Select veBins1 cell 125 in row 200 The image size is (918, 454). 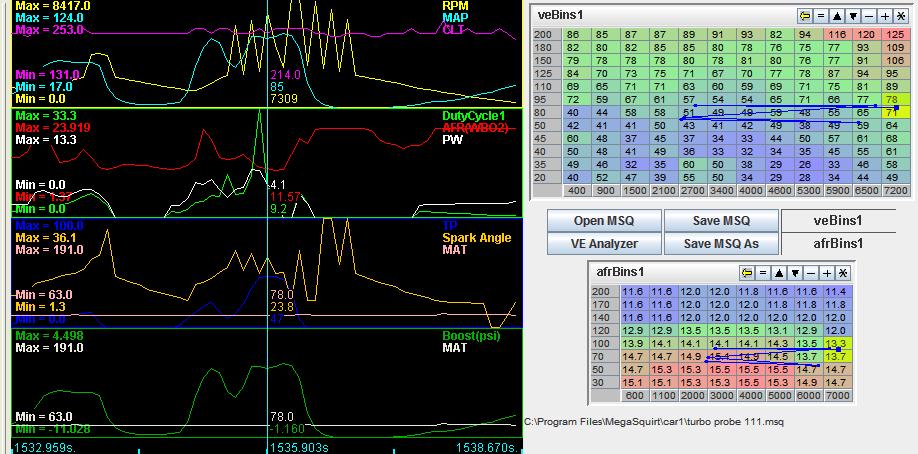[x=895, y=35]
